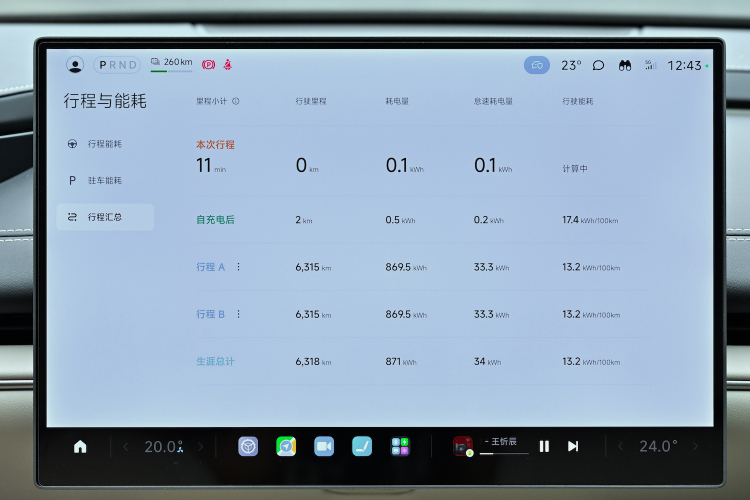The height and width of the screenshot is (500, 750).
Task: Tap the 871 kWh lifetime consumption value
Action: pos(401,362)
